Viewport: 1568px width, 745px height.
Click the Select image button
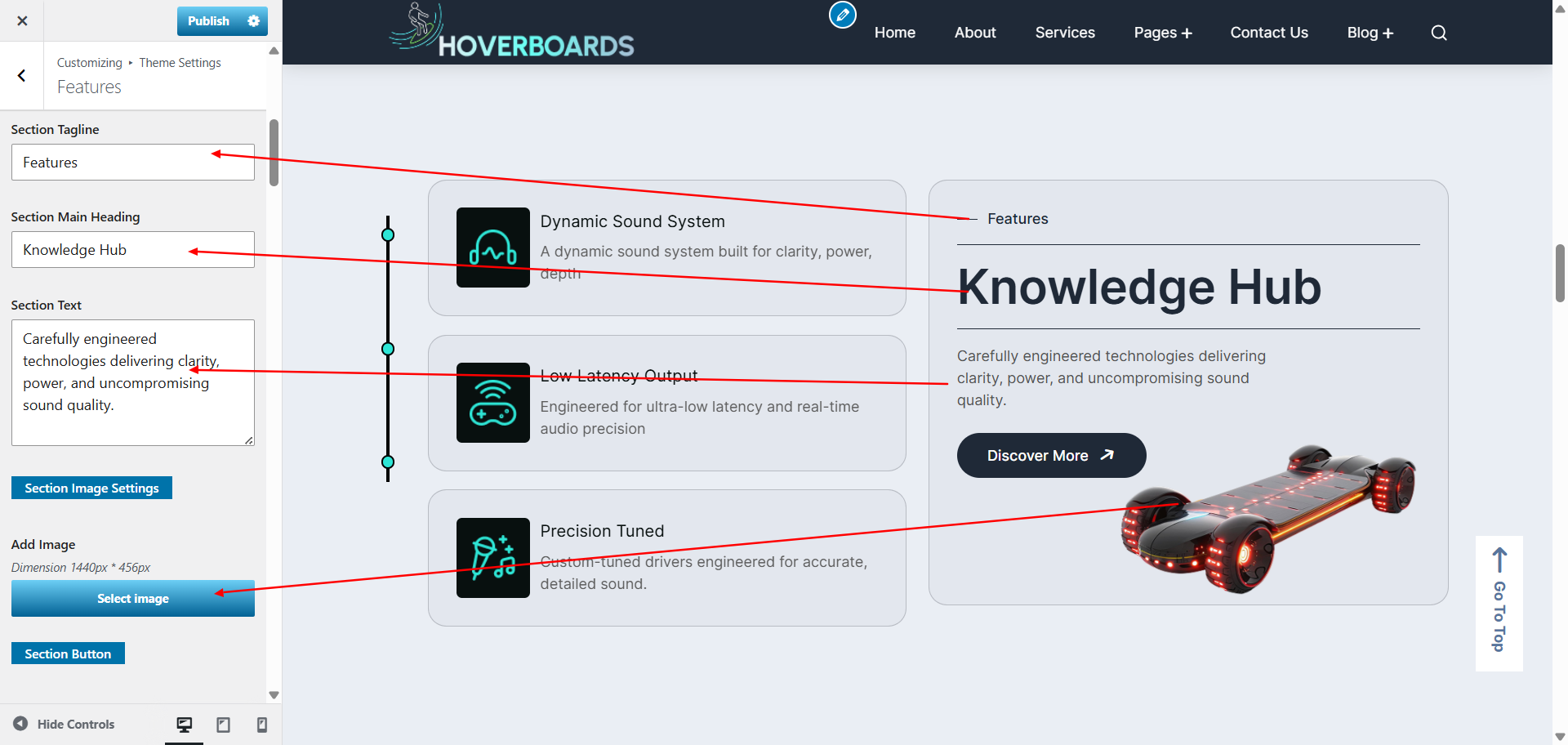(133, 599)
